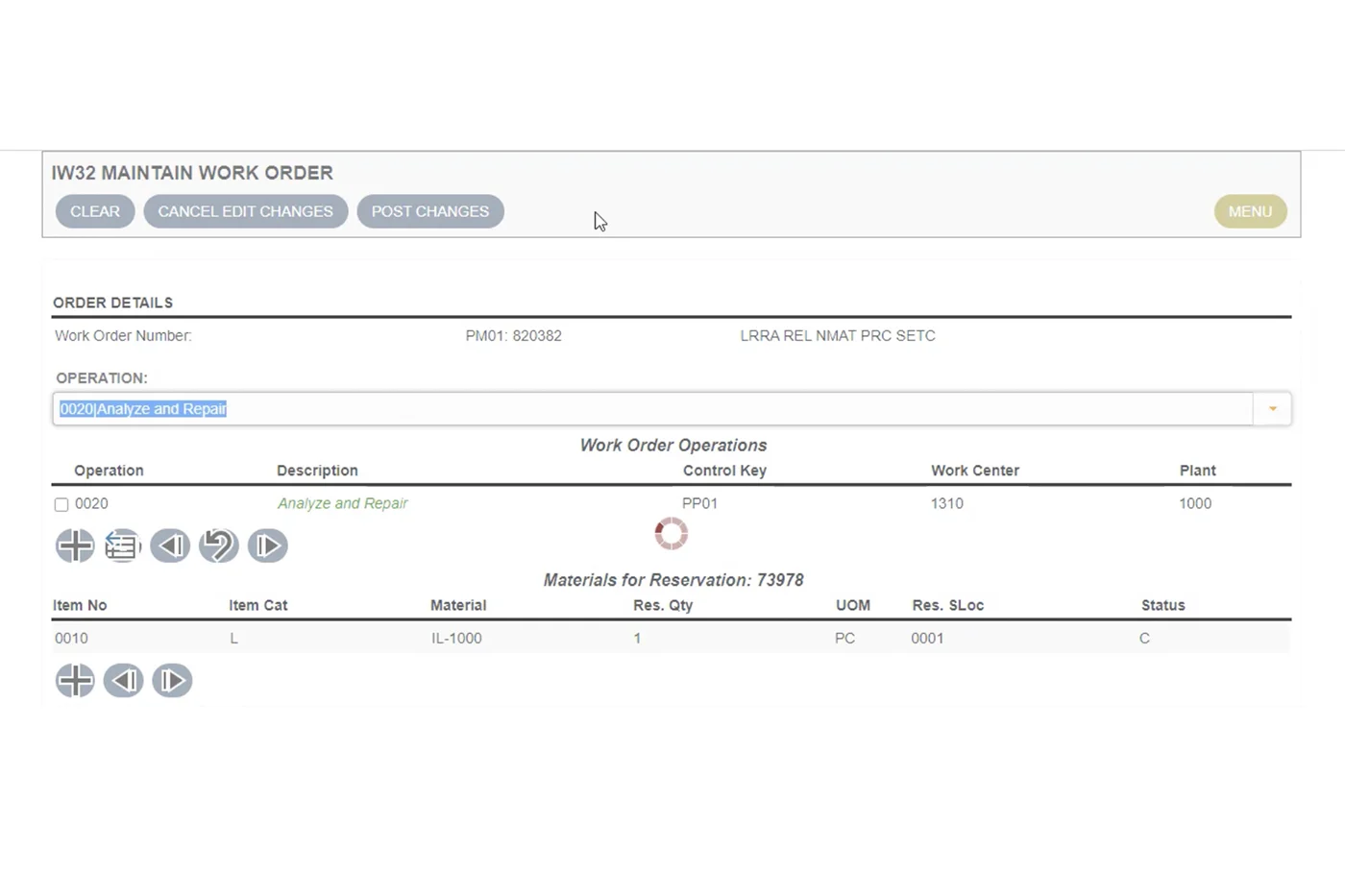
Task: Click reserved quantity value 1
Action: click(637, 638)
